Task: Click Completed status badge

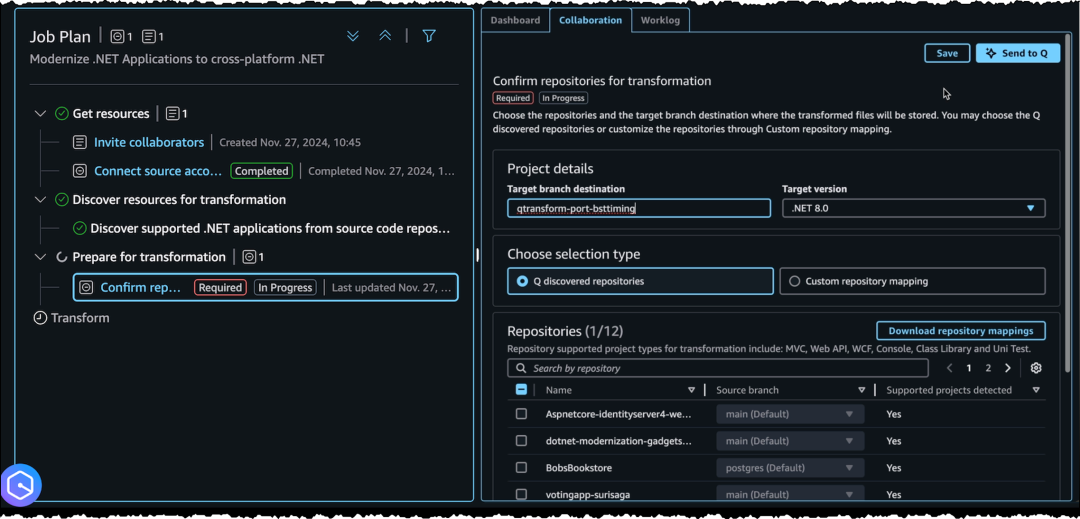Action: [x=262, y=171]
